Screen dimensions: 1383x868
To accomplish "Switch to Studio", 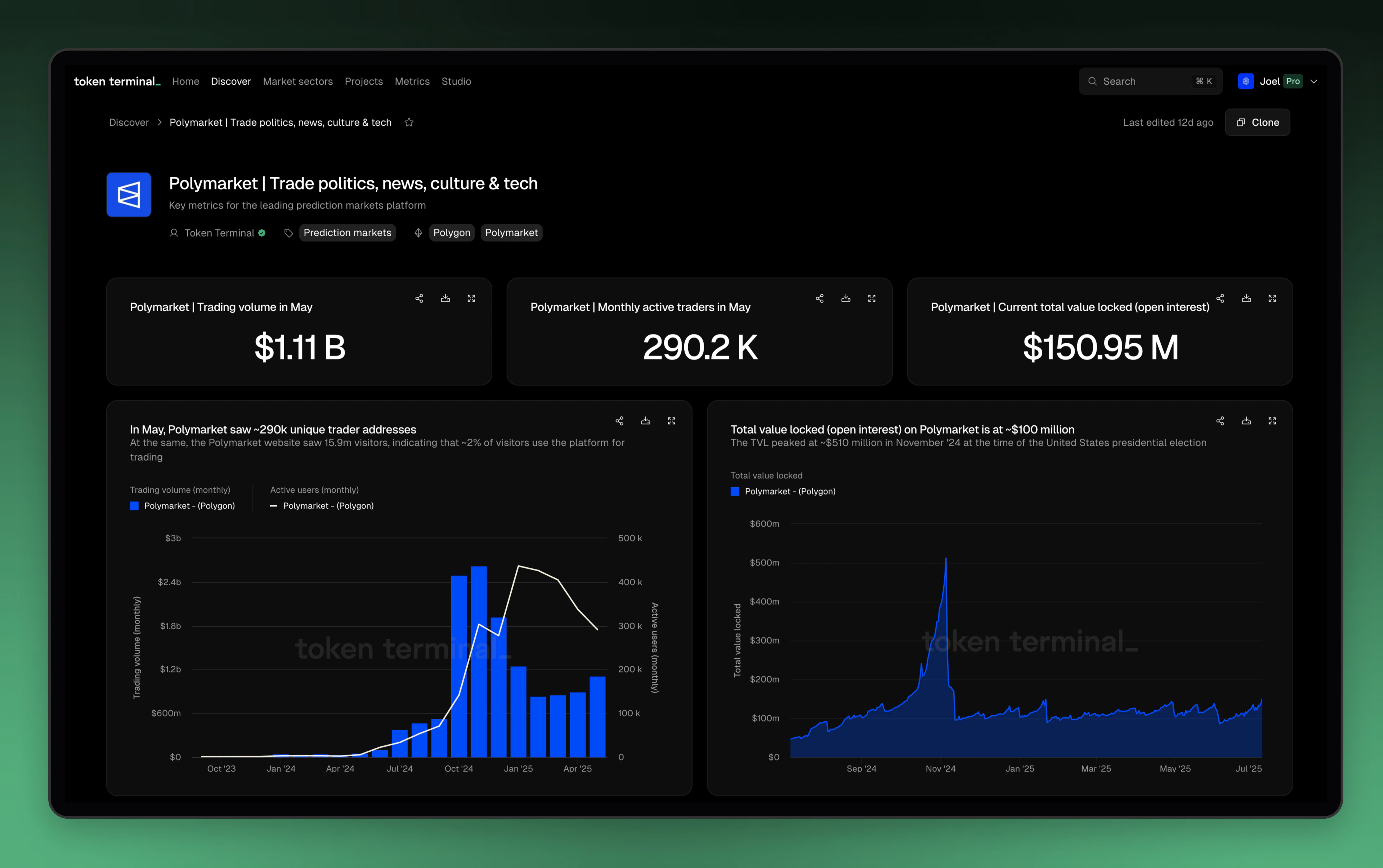I will tap(456, 81).
